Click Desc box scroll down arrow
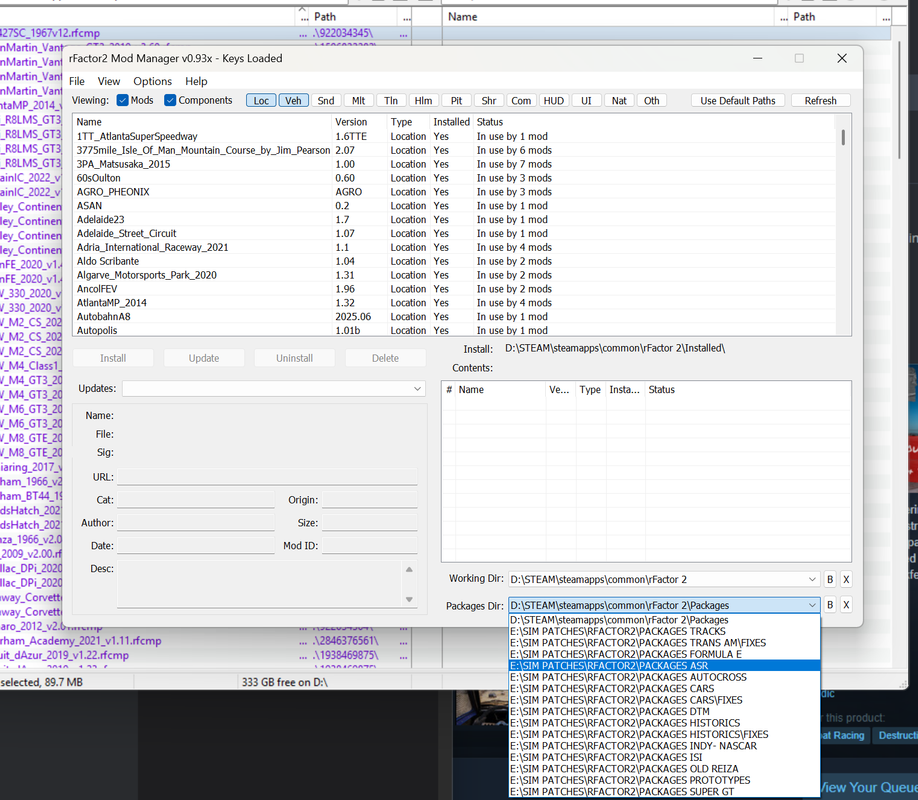918x800 pixels. 409,599
